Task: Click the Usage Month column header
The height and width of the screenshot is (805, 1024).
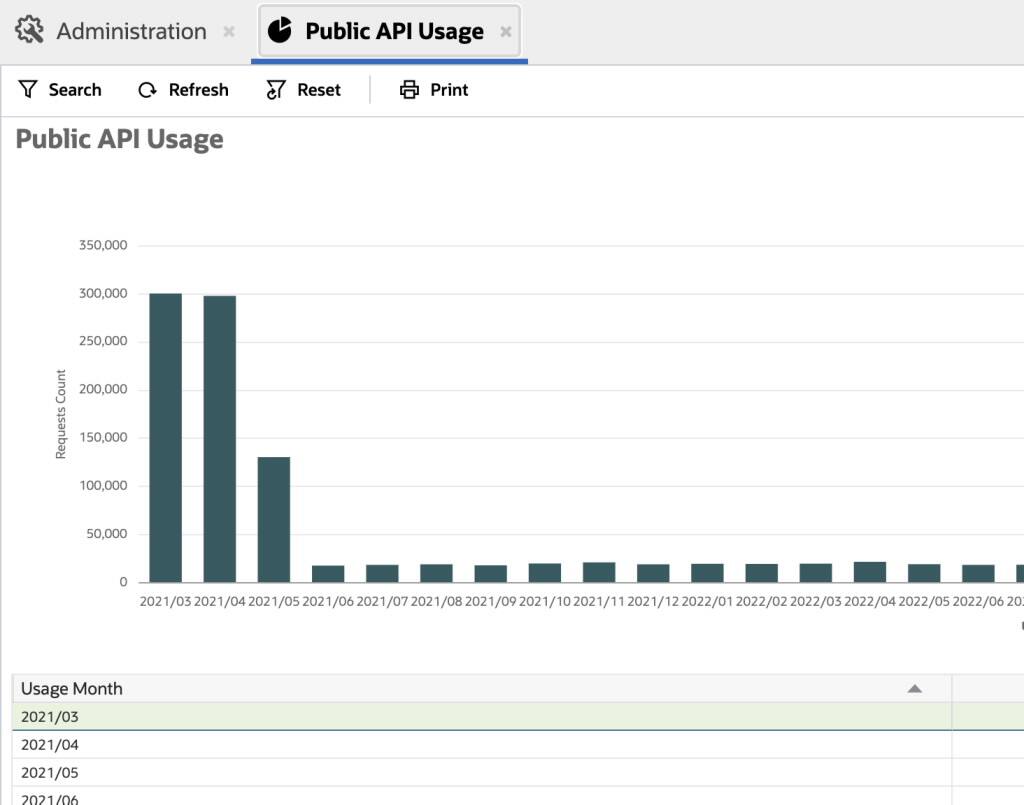Action: 72,688
